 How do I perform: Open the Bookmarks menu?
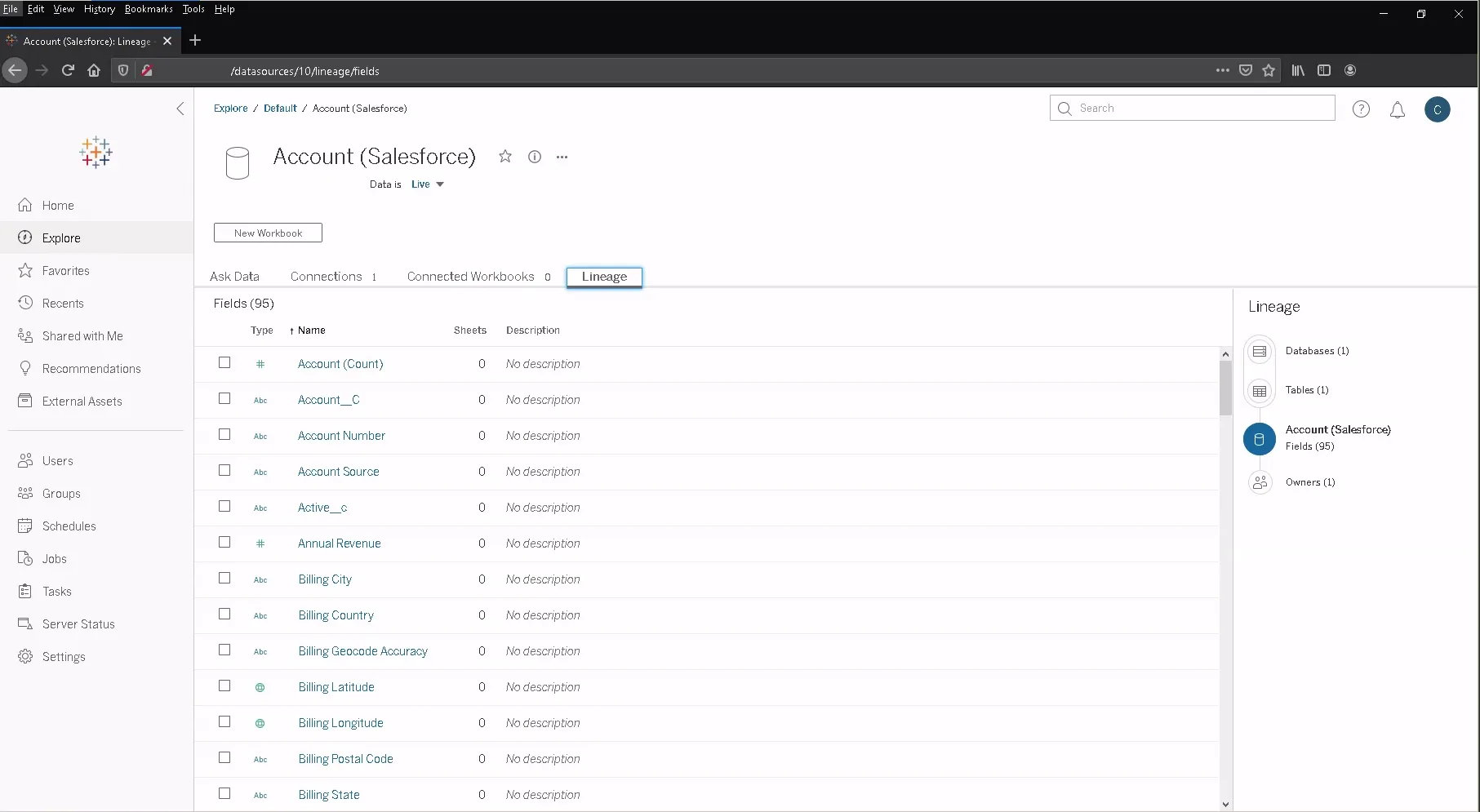[x=148, y=9]
